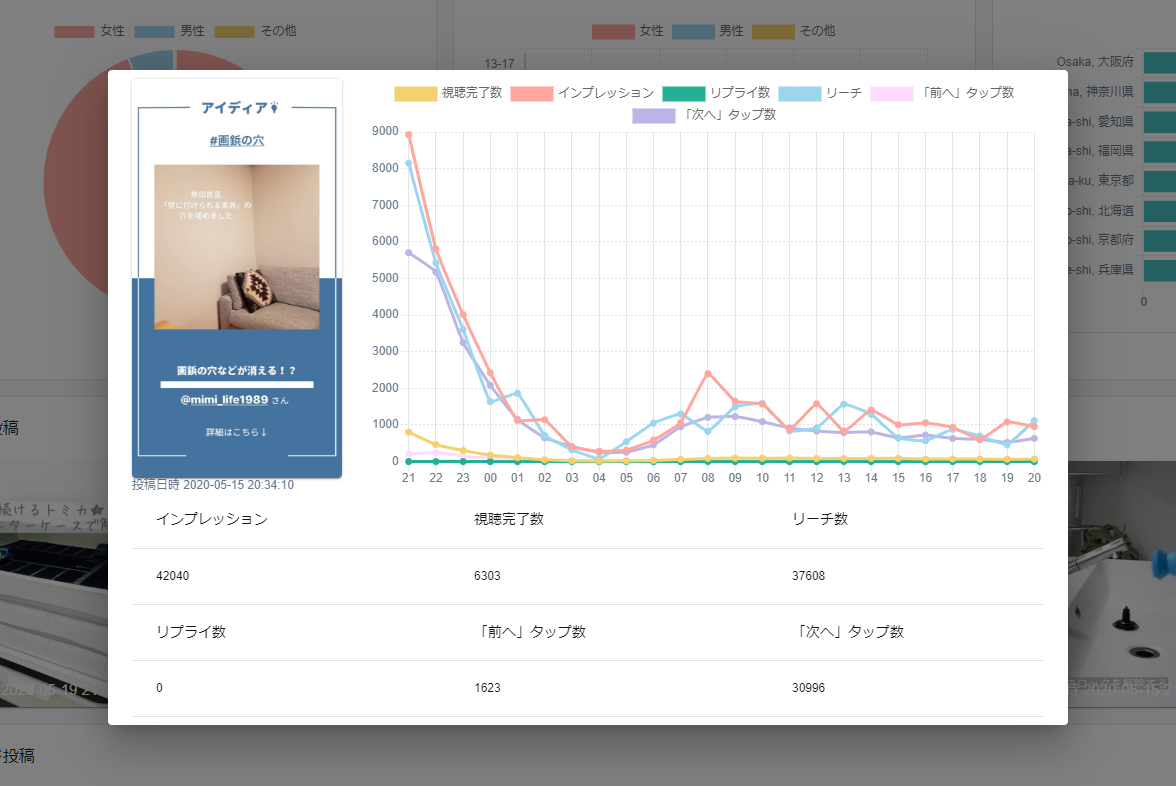
Task: Click the @mimi_life1989 username in story
Action: tap(224, 400)
